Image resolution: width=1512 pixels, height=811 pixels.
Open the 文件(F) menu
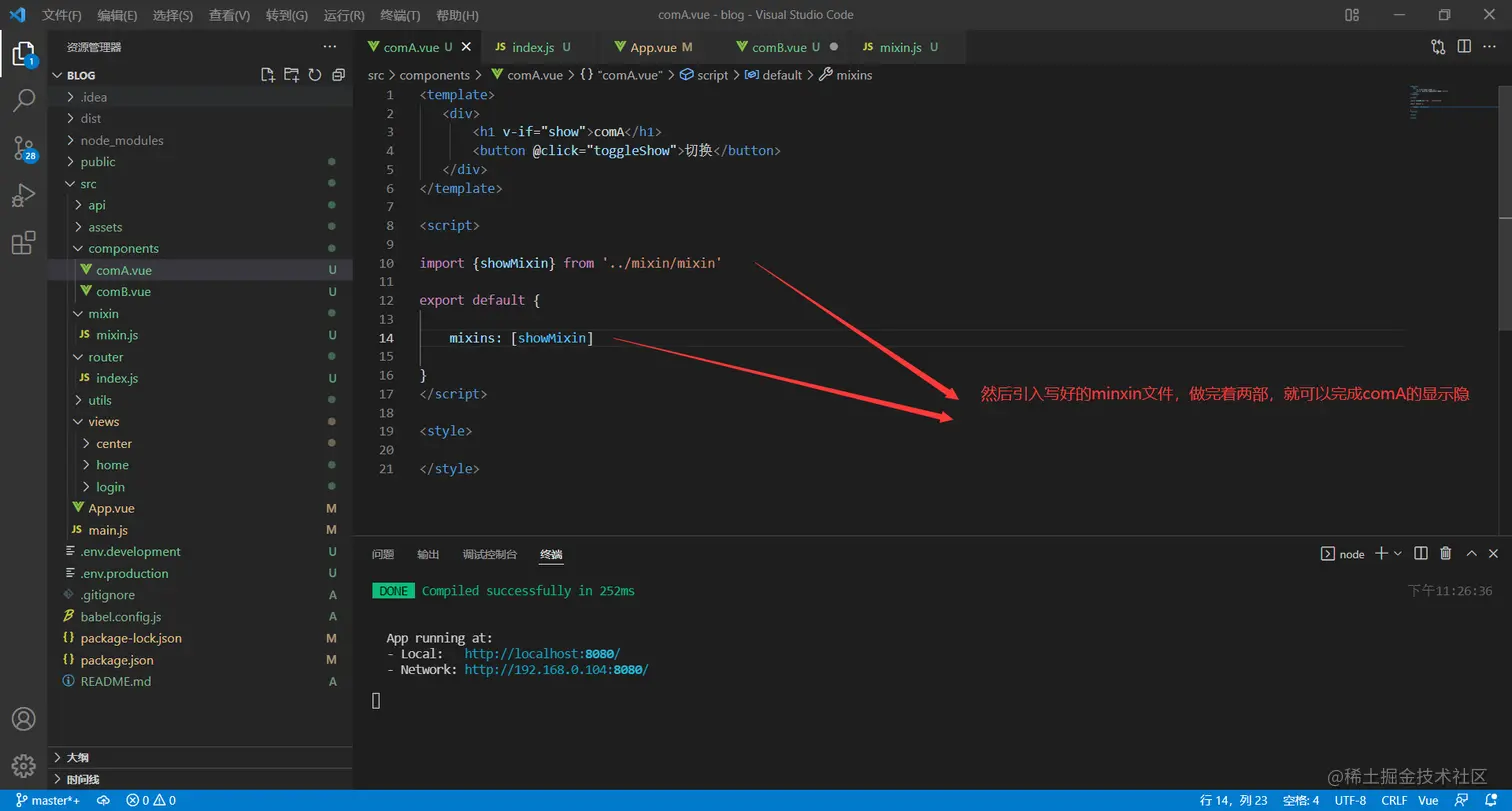click(62, 15)
